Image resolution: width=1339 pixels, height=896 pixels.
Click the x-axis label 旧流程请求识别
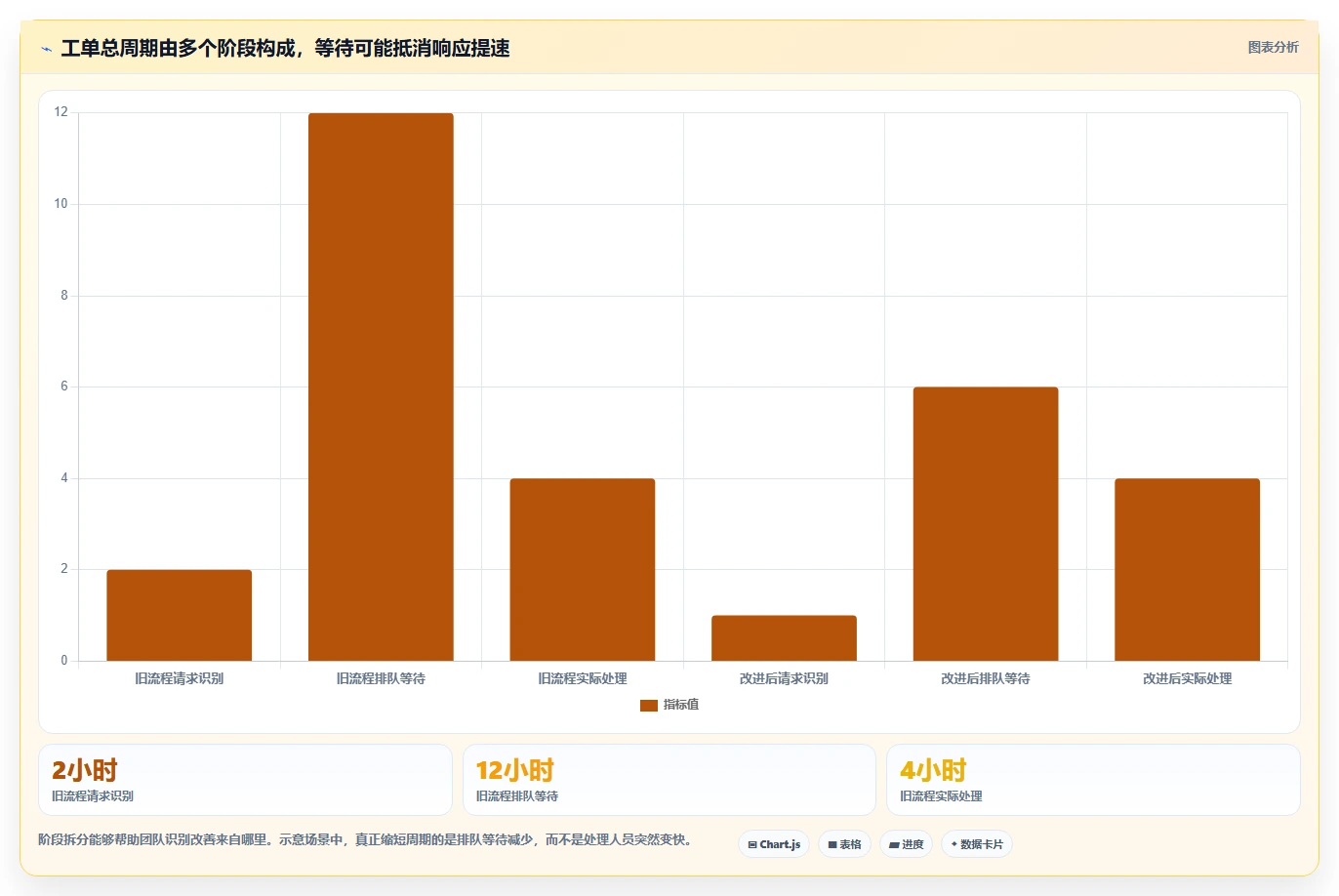(180, 678)
